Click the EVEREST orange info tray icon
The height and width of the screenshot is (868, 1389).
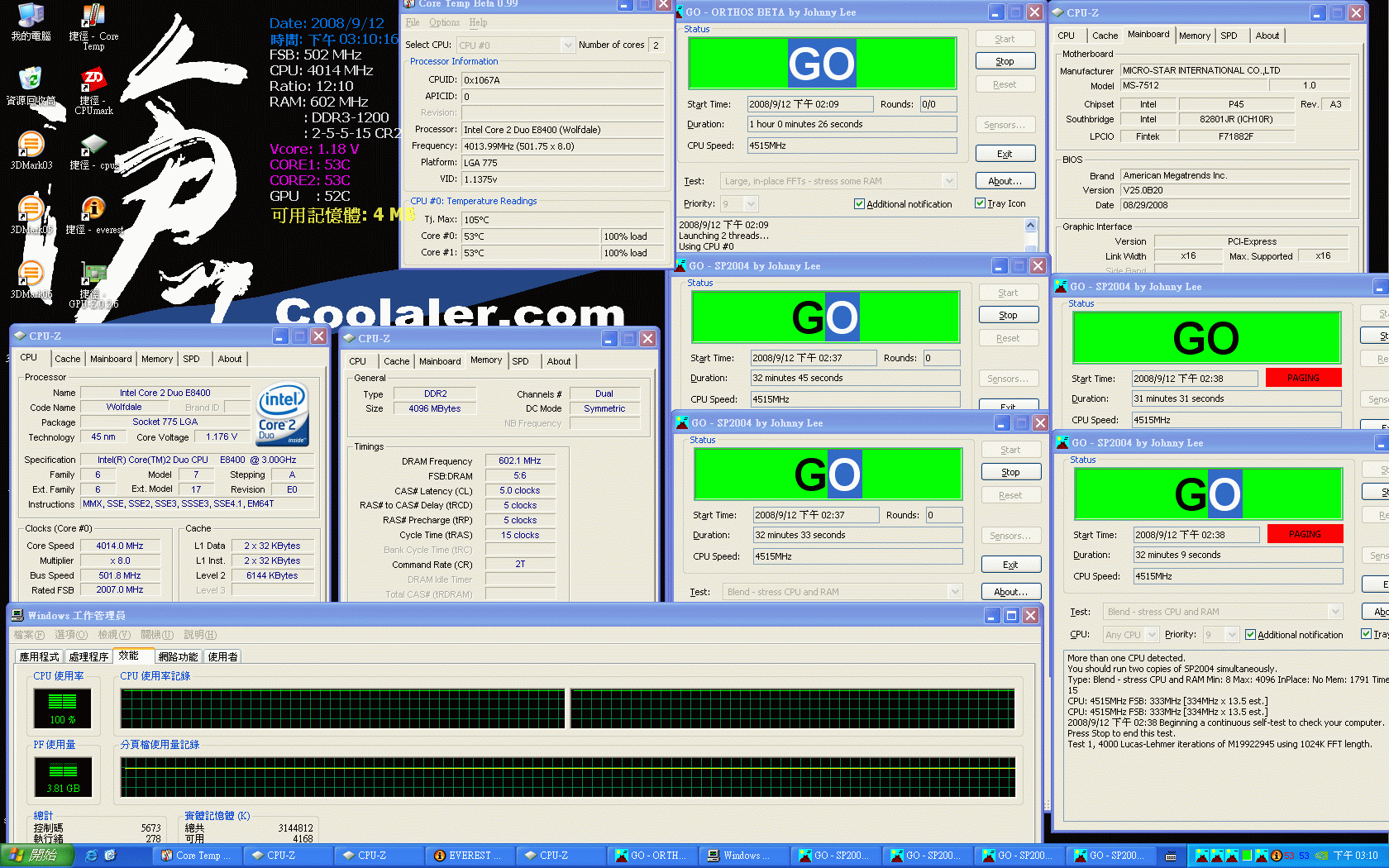(x=1276, y=856)
